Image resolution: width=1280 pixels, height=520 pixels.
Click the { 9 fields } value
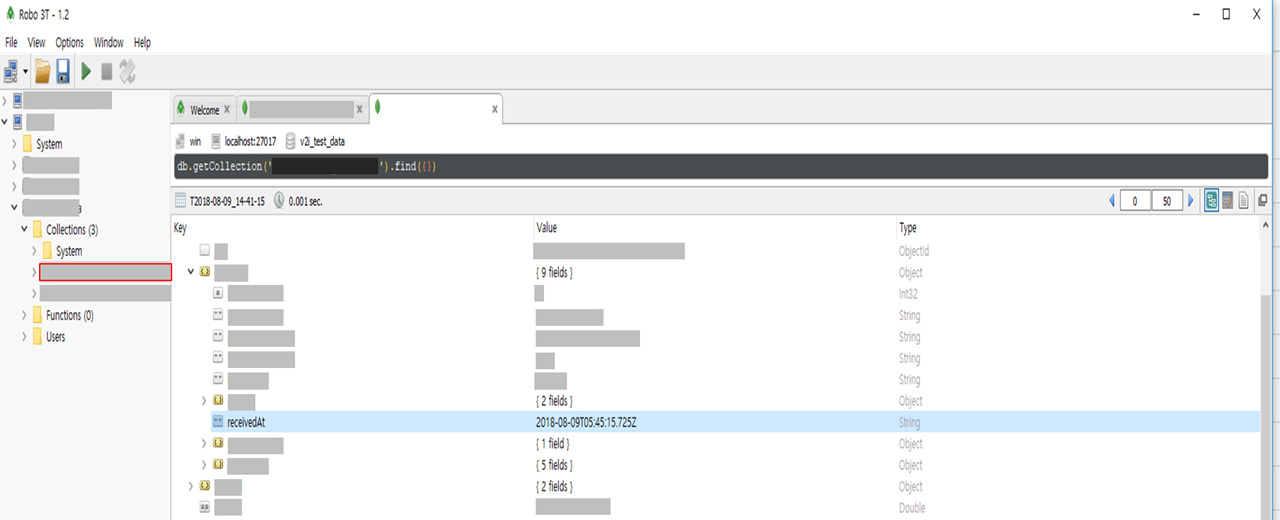coord(554,273)
